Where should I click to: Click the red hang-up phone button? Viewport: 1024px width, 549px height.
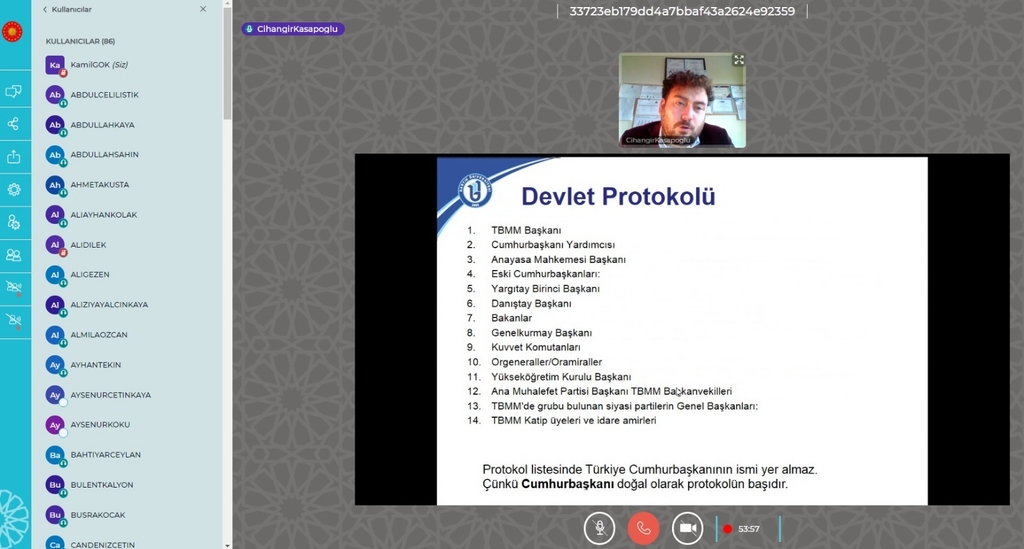pyautogui.click(x=643, y=528)
